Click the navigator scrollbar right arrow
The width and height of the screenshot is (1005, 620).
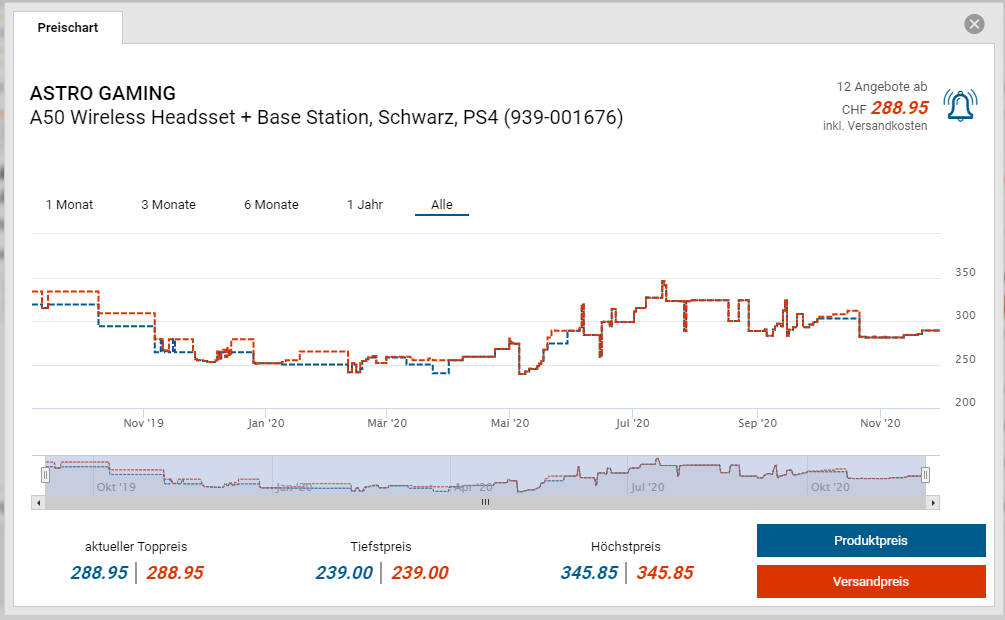point(934,502)
